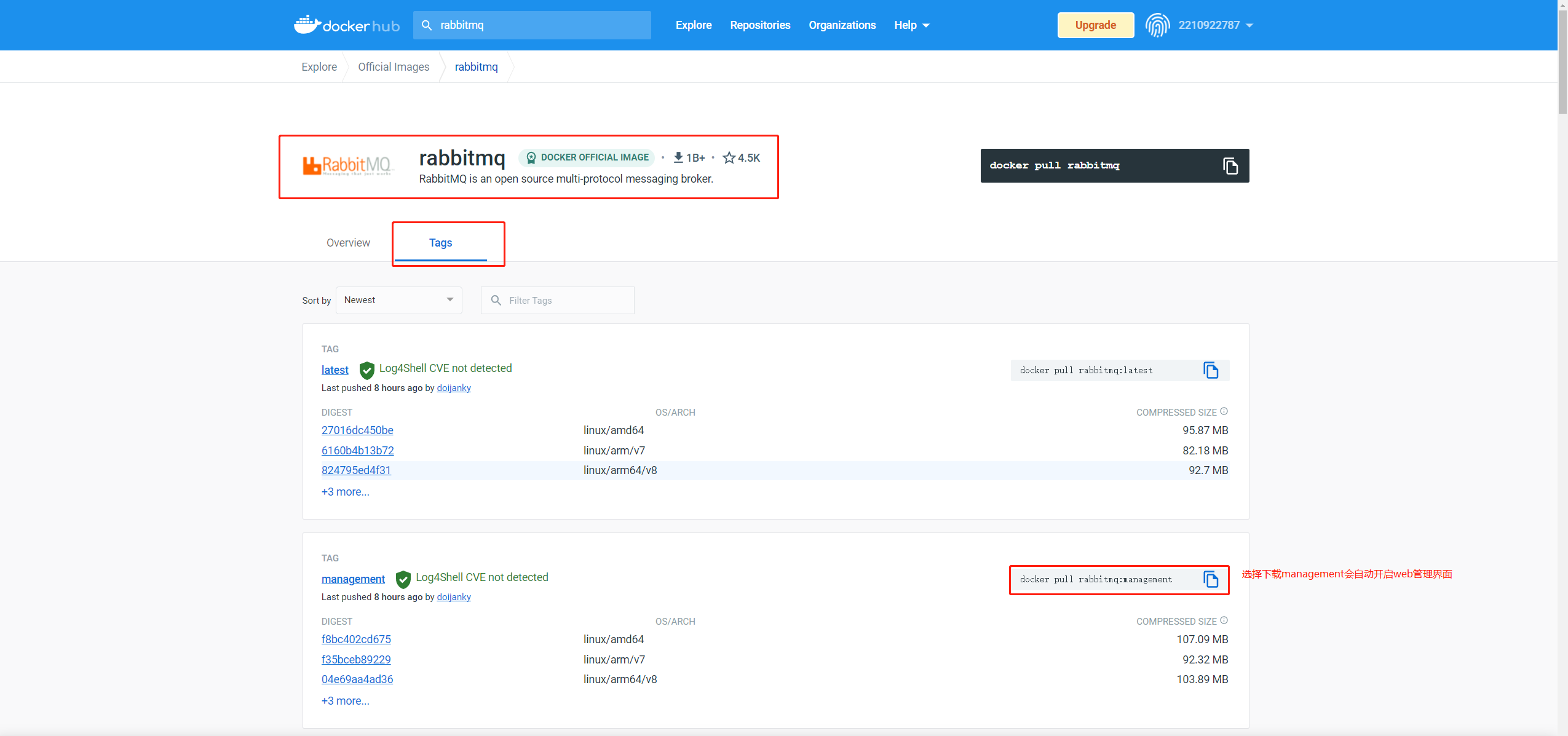Click the rabbitmq breadcrumb

pos(476,67)
